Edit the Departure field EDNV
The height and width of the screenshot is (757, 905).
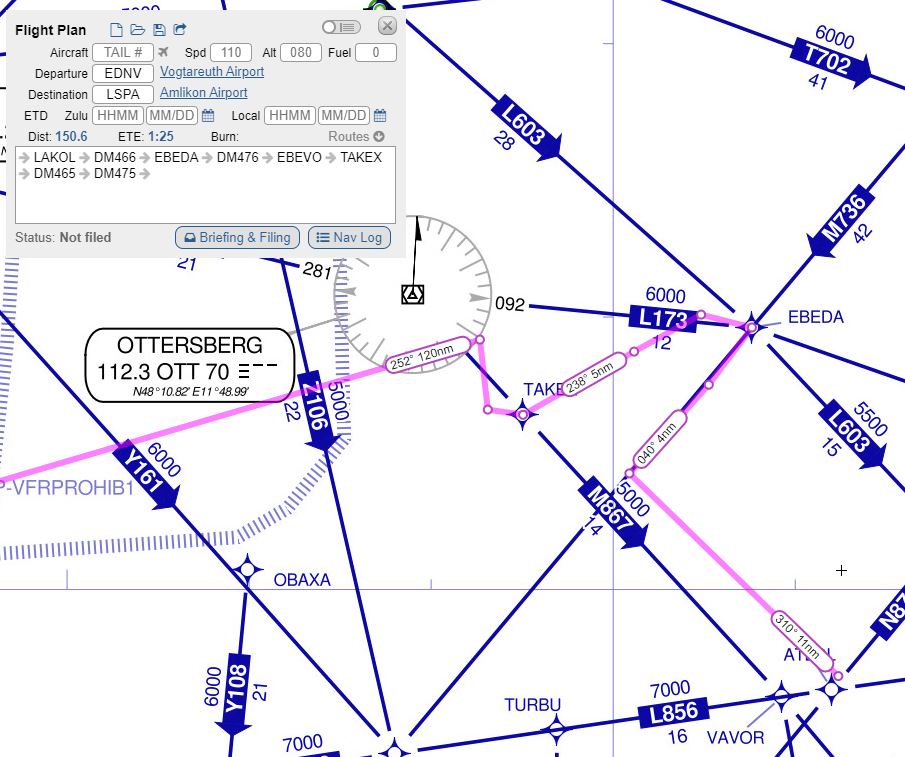(123, 73)
